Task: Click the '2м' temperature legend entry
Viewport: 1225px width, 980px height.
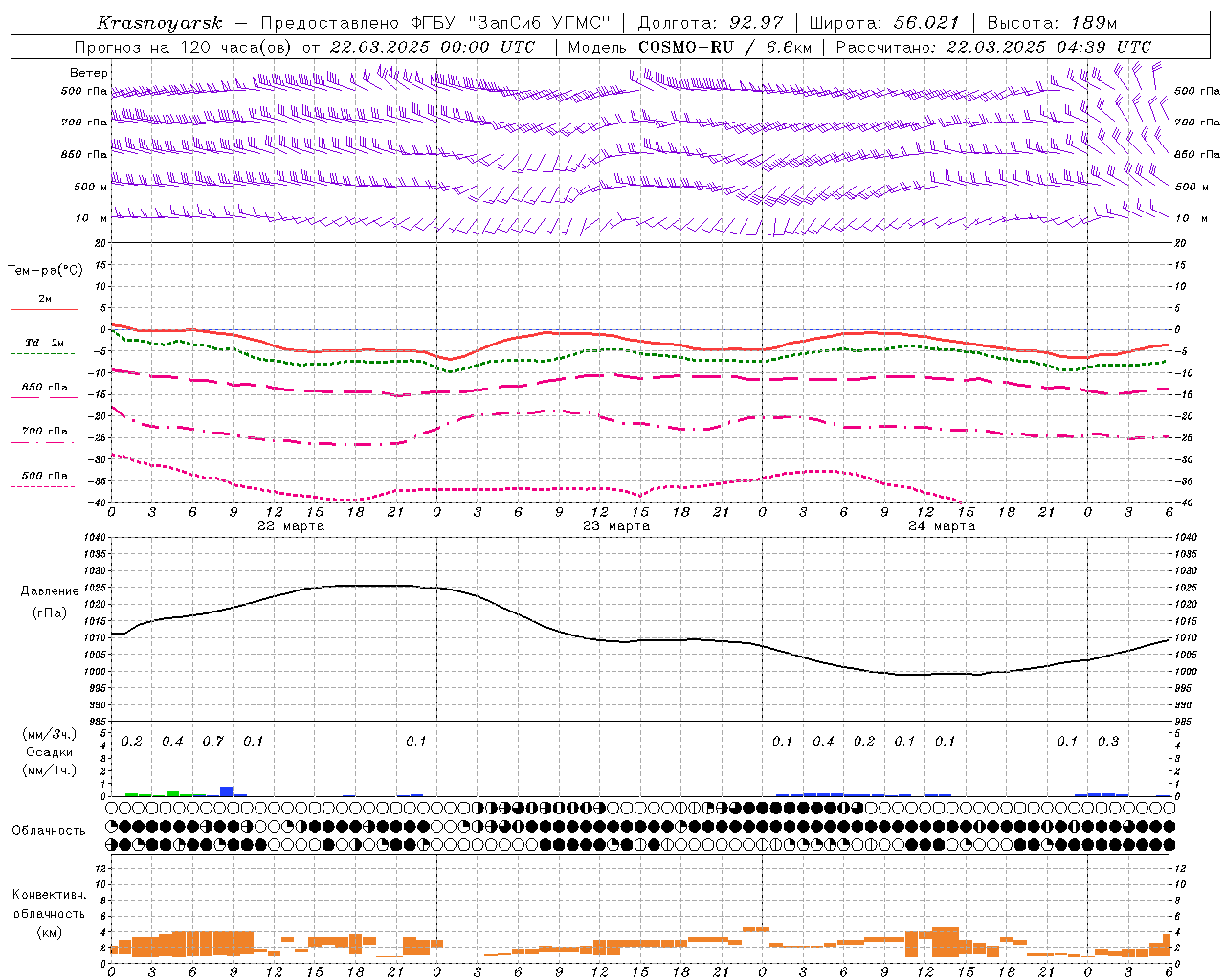Action: 44,300
